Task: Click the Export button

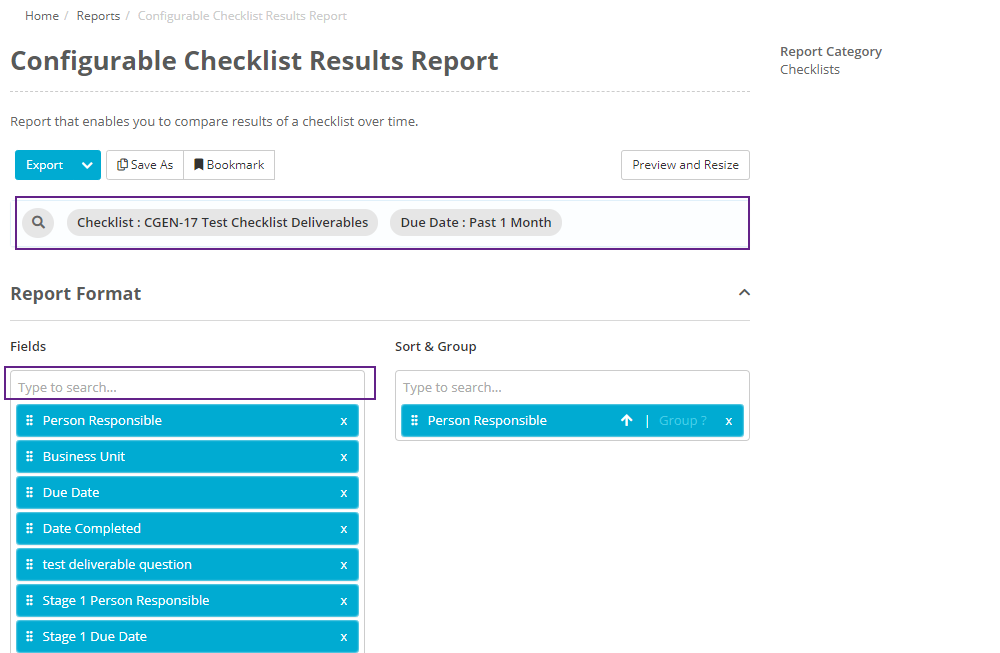Action: click(43, 164)
